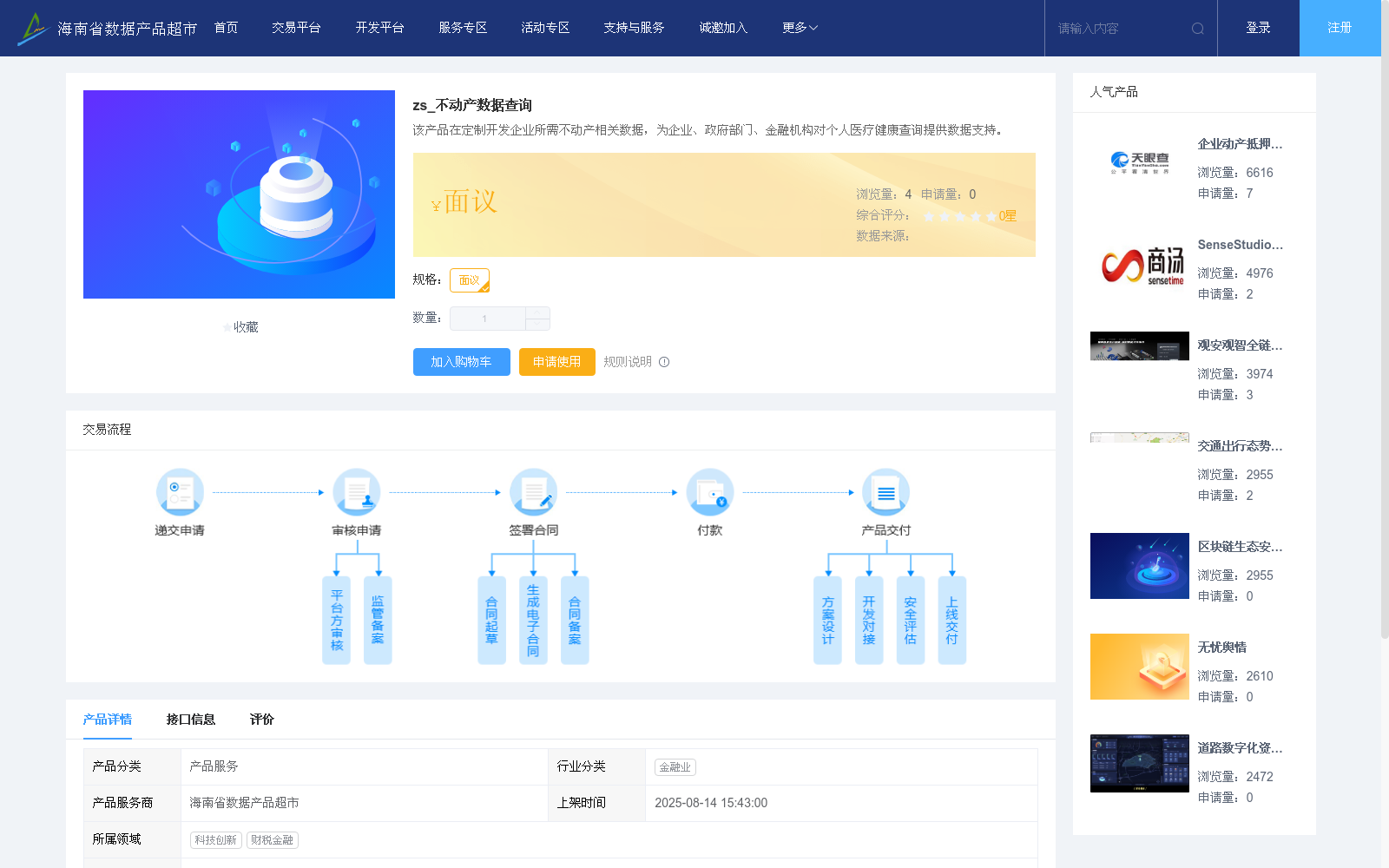This screenshot has height=868, width=1389.
Task: Switch to the 接口信息 tab
Action: [191, 720]
